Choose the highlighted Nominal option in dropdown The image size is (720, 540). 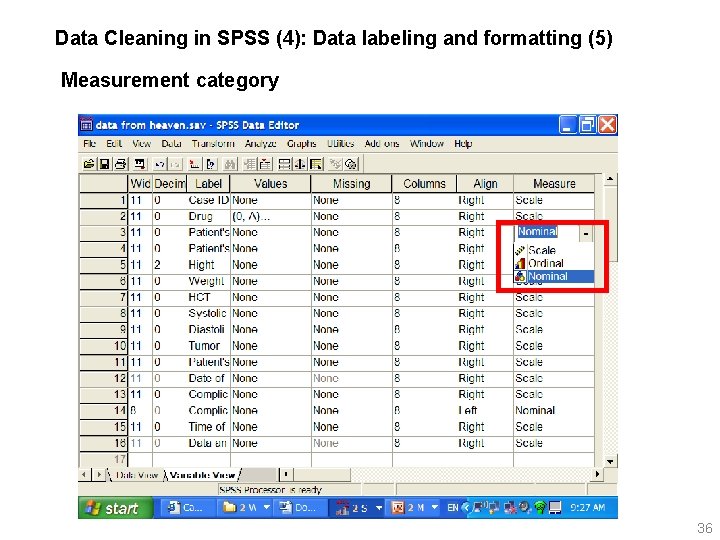(x=554, y=276)
